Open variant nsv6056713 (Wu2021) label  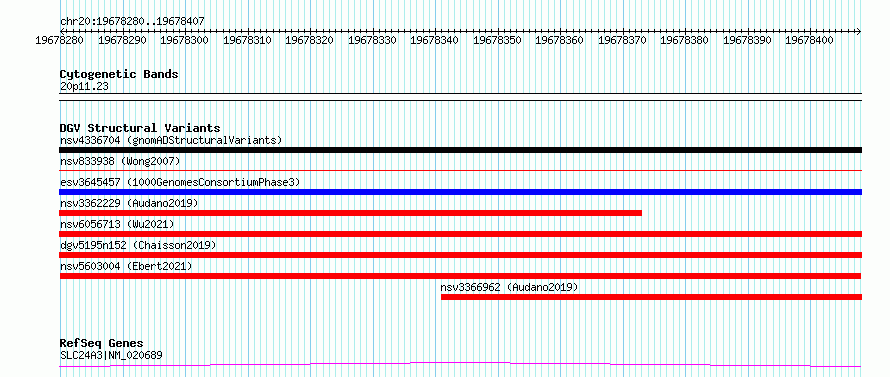pos(117,224)
